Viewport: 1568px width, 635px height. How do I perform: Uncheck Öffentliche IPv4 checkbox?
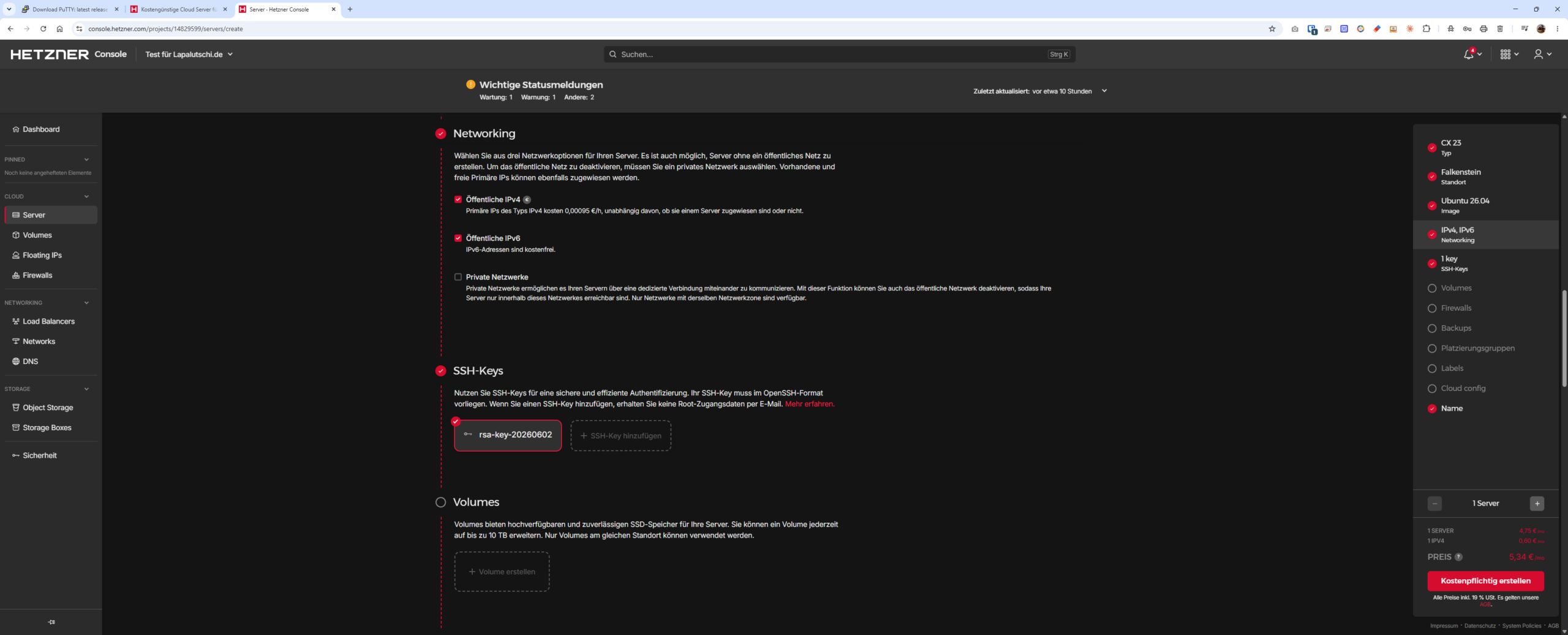point(458,200)
